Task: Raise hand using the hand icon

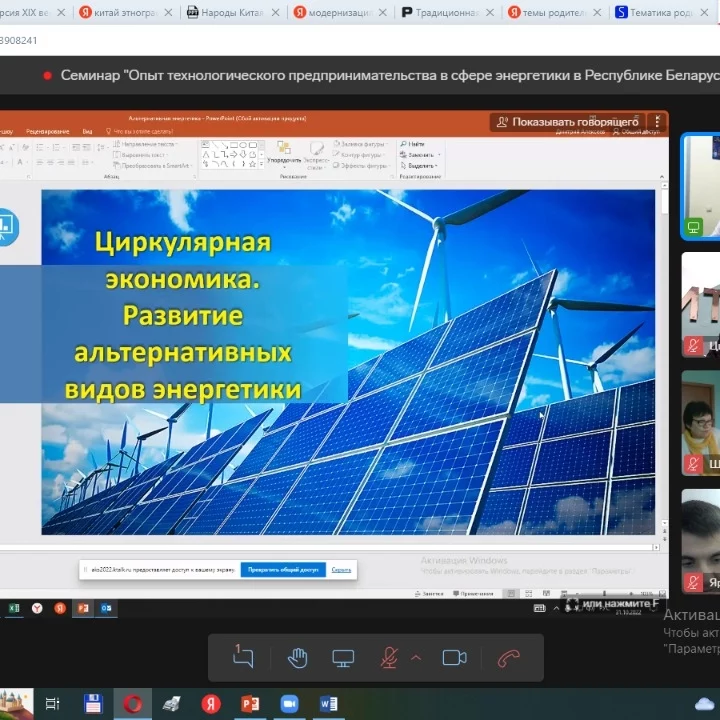Action: (297, 657)
